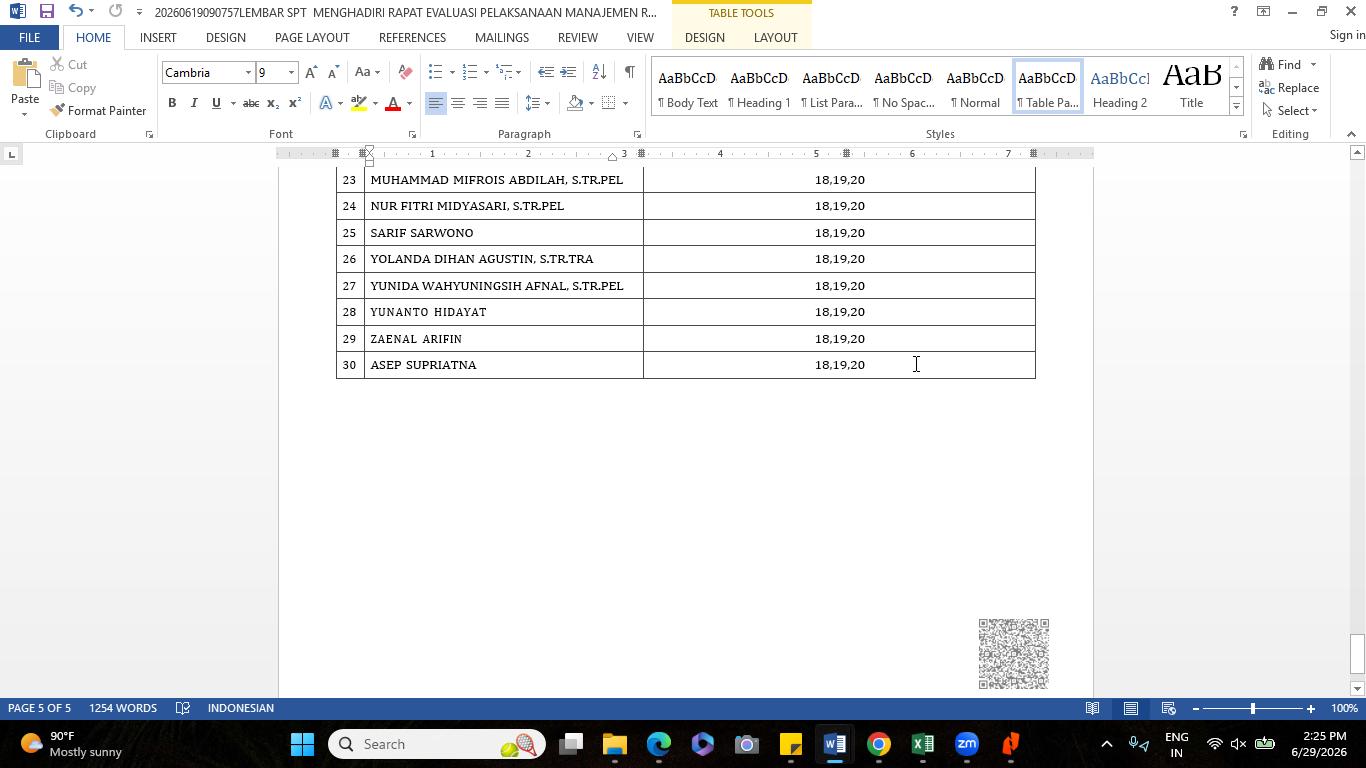This screenshot has width=1366, height=768.
Task: Save the document with the floppy icon
Action: coord(46,11)
